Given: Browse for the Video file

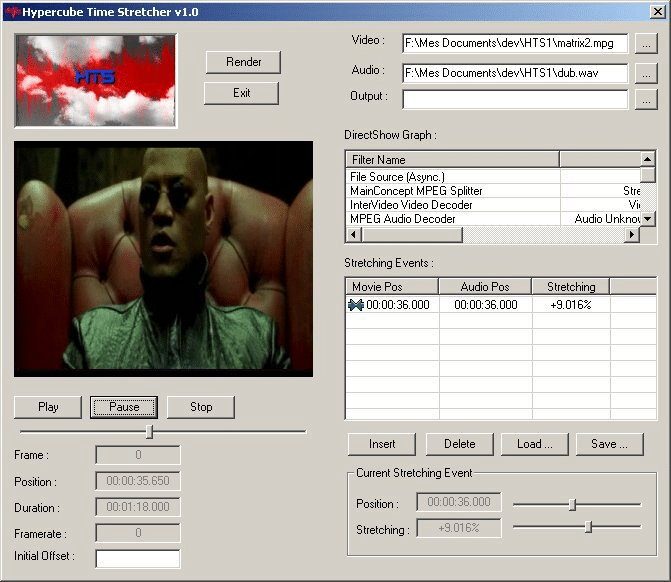Looking at the screenshot, I should [646, 43].
